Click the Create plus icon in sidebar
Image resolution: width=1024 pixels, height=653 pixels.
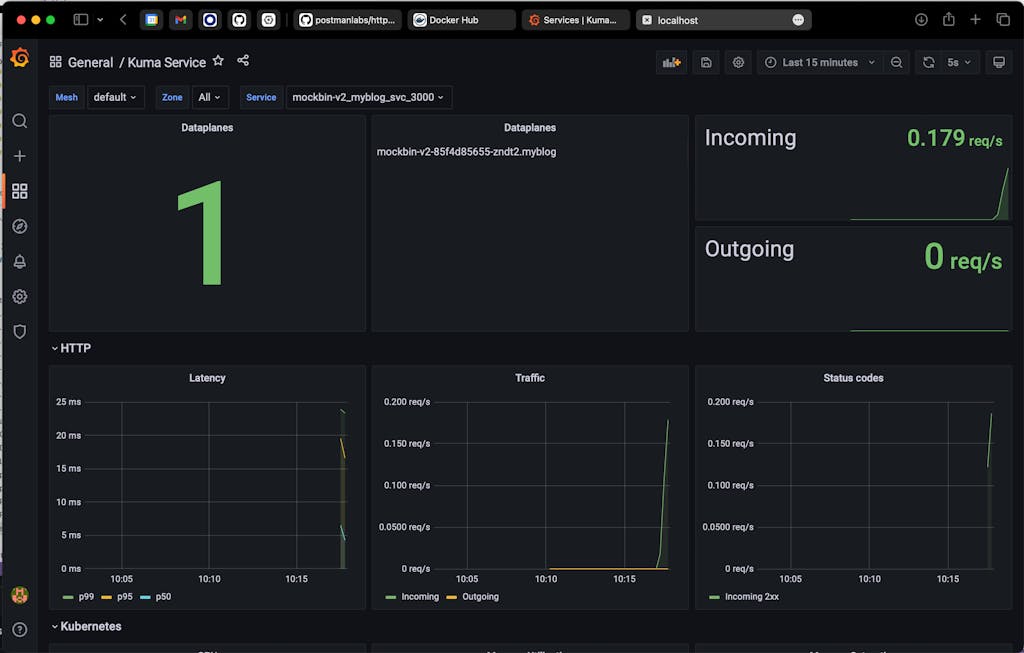coord(19,156)
